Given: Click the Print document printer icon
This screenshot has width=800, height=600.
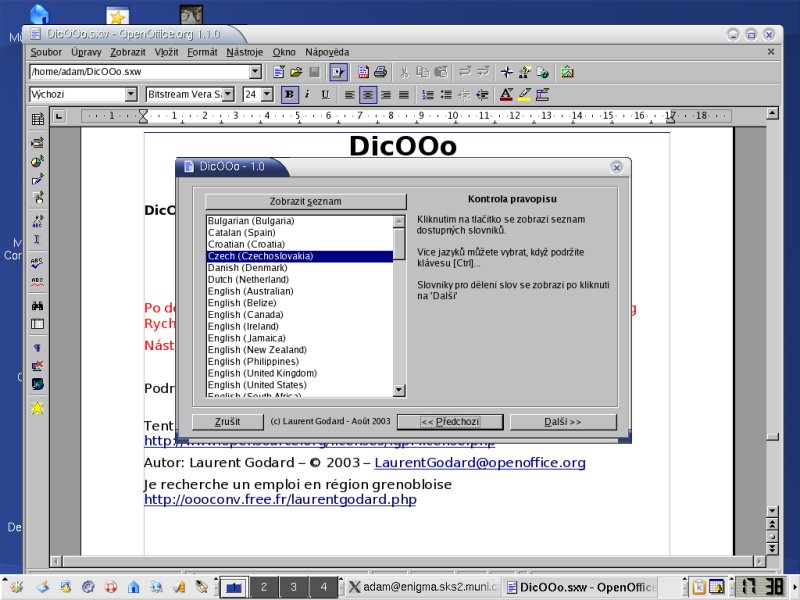Looking at the screenshot, I should tap(380, 72).
